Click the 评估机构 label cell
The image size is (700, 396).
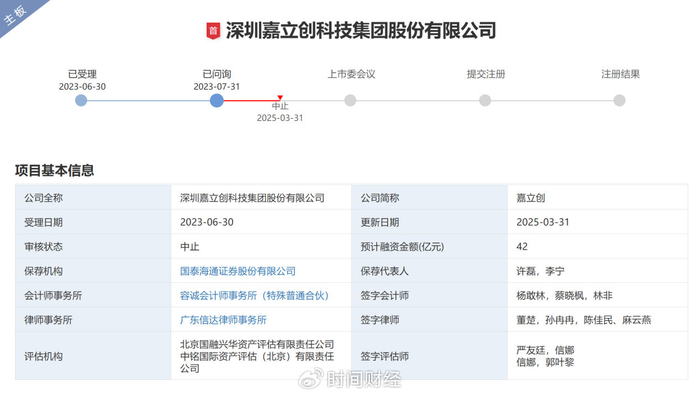(93, 356)
